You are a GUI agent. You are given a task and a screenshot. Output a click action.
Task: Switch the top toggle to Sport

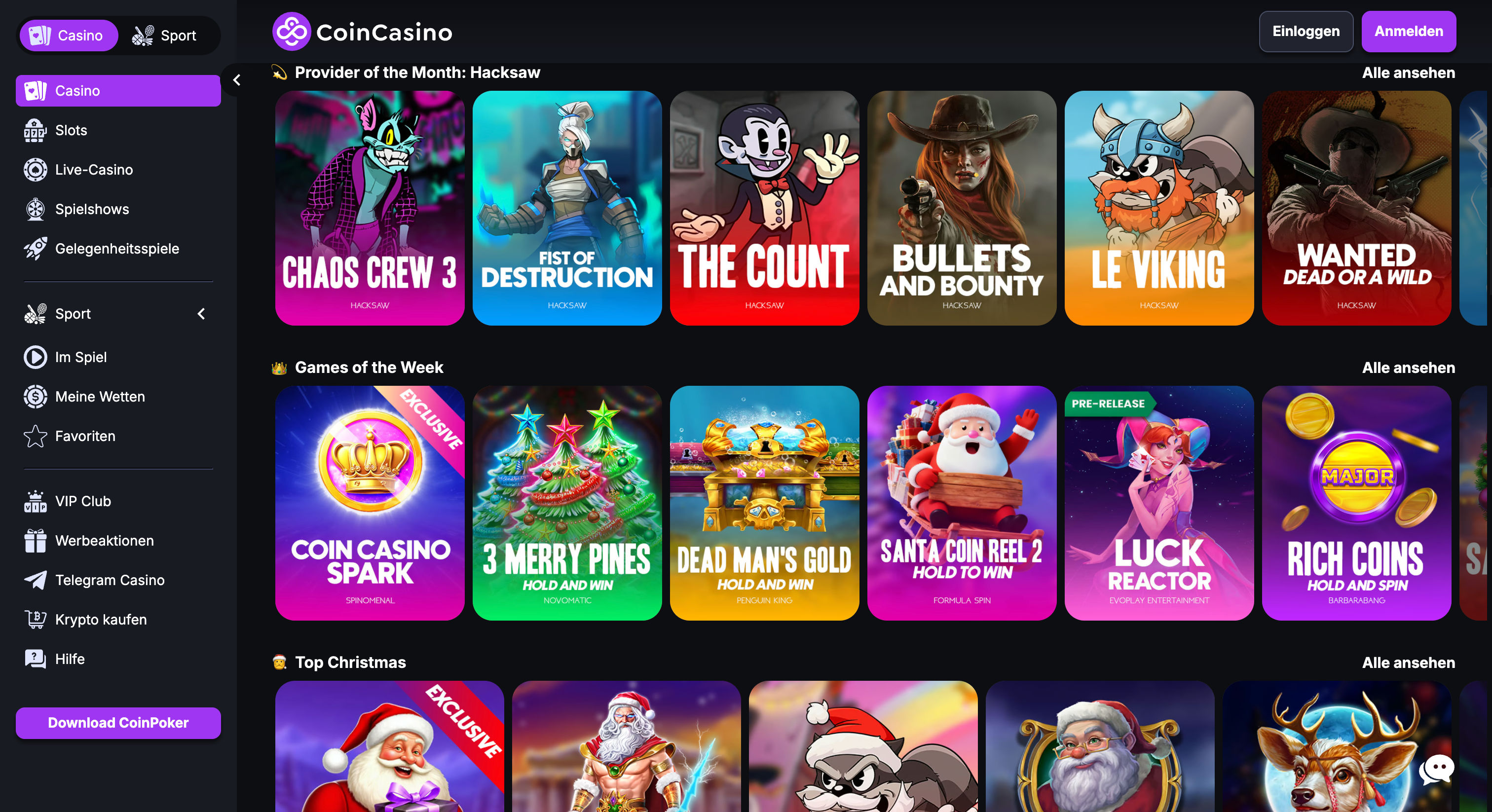pos(164,36)
